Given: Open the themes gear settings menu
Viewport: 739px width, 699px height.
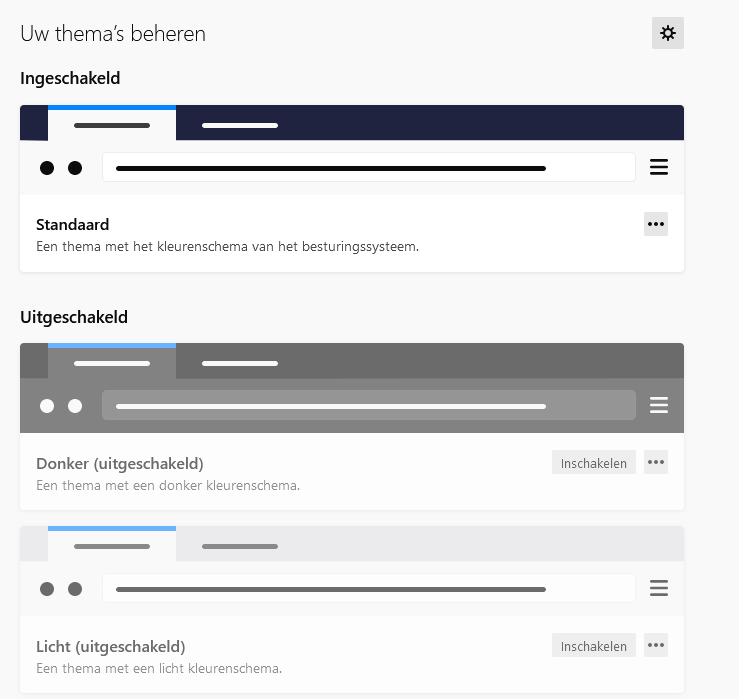Looking at the screenshot, I should click(x=668, y=33).
